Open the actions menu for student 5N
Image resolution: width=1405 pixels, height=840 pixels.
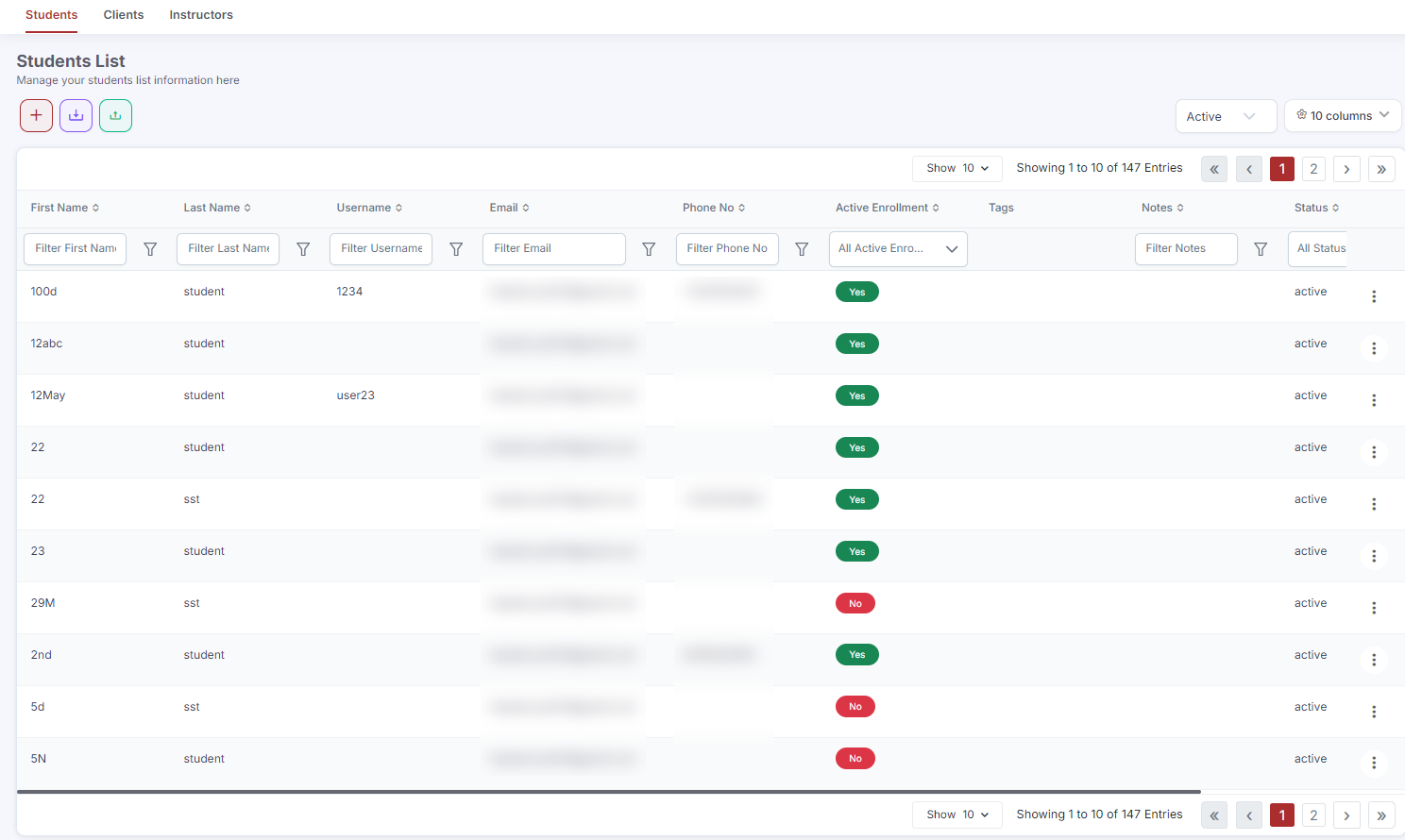tap(1374, 763)
